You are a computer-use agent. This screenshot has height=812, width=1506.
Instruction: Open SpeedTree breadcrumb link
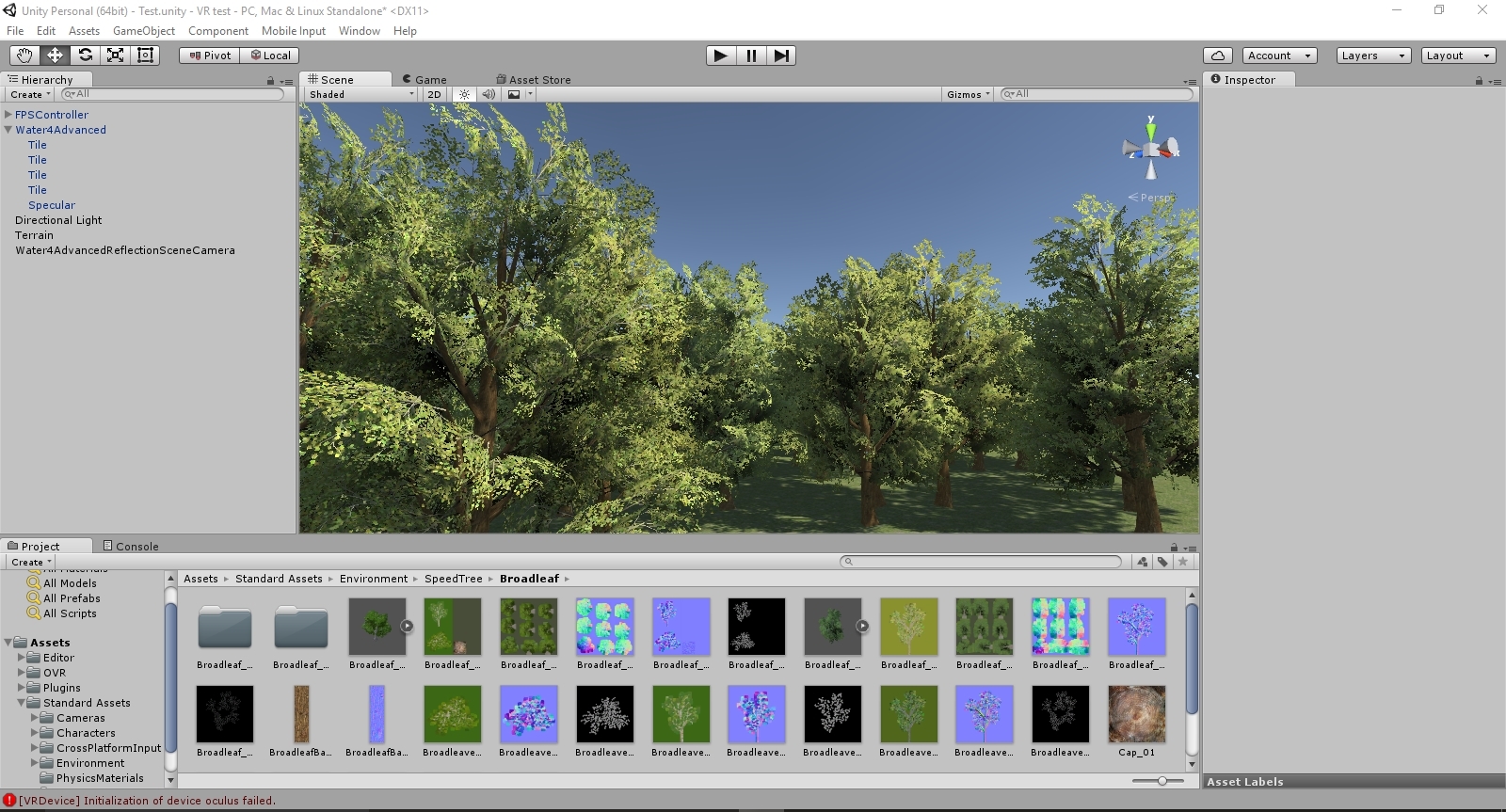(x=453, y=579)
